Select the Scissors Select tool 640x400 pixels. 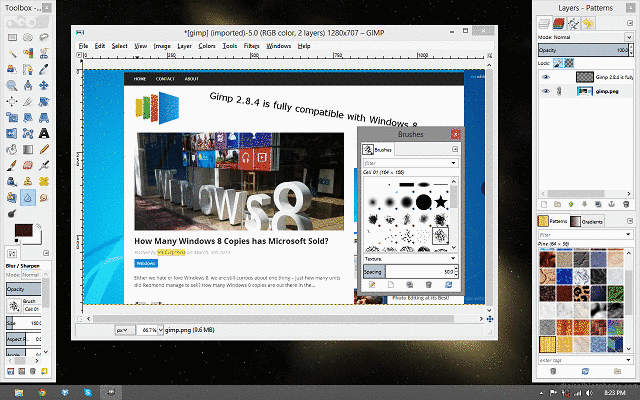click(x=44, y=53)
